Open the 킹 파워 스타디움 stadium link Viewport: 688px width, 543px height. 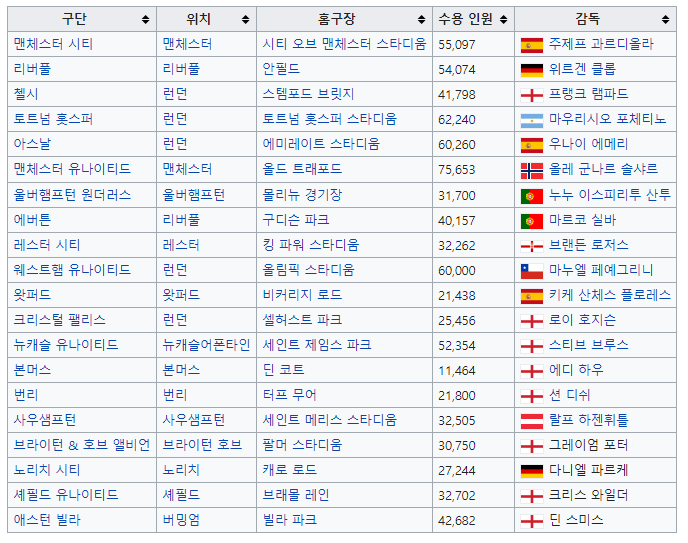click(311, 245)
